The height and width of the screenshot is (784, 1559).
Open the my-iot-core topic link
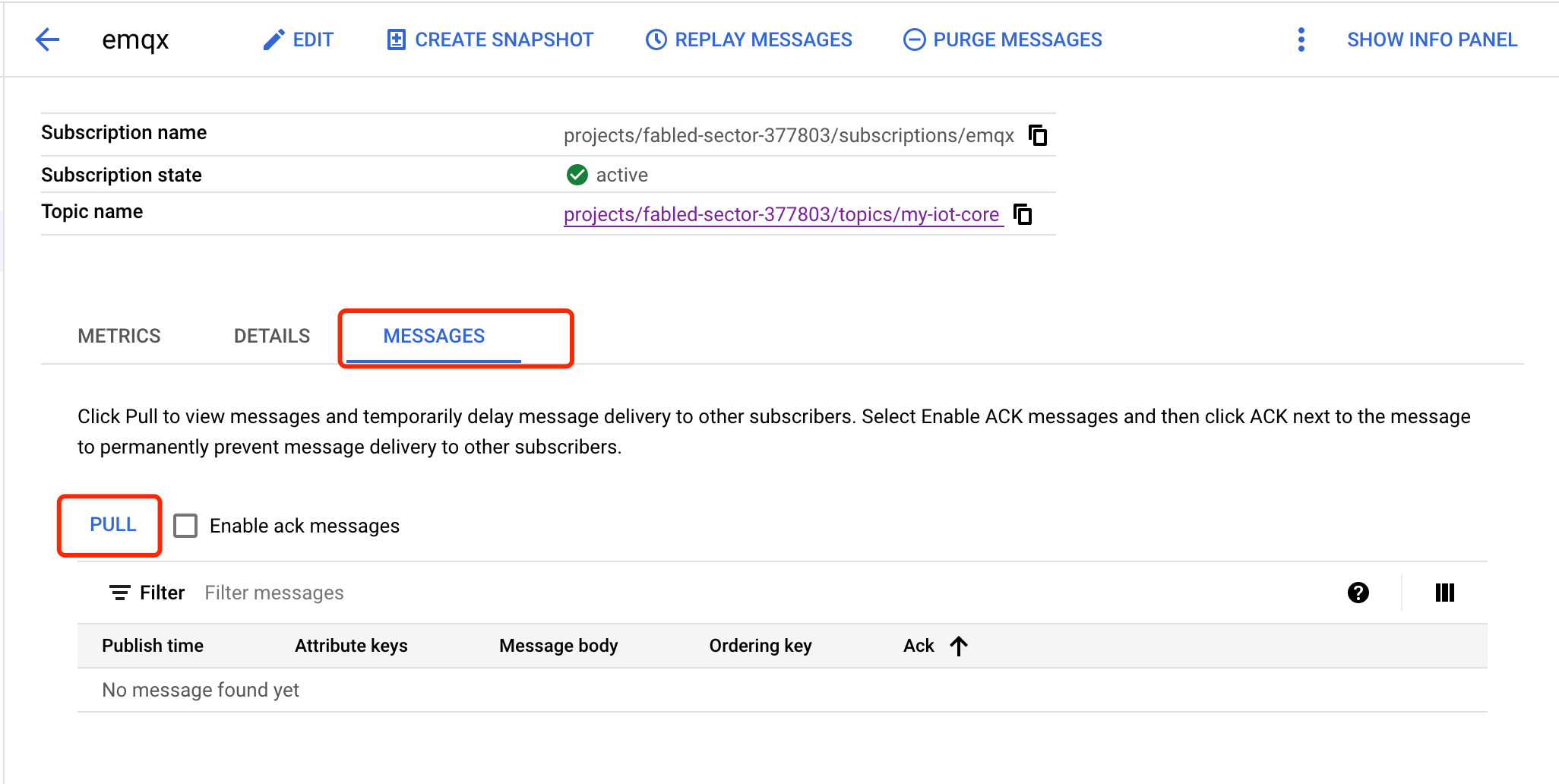coord(781,214)
